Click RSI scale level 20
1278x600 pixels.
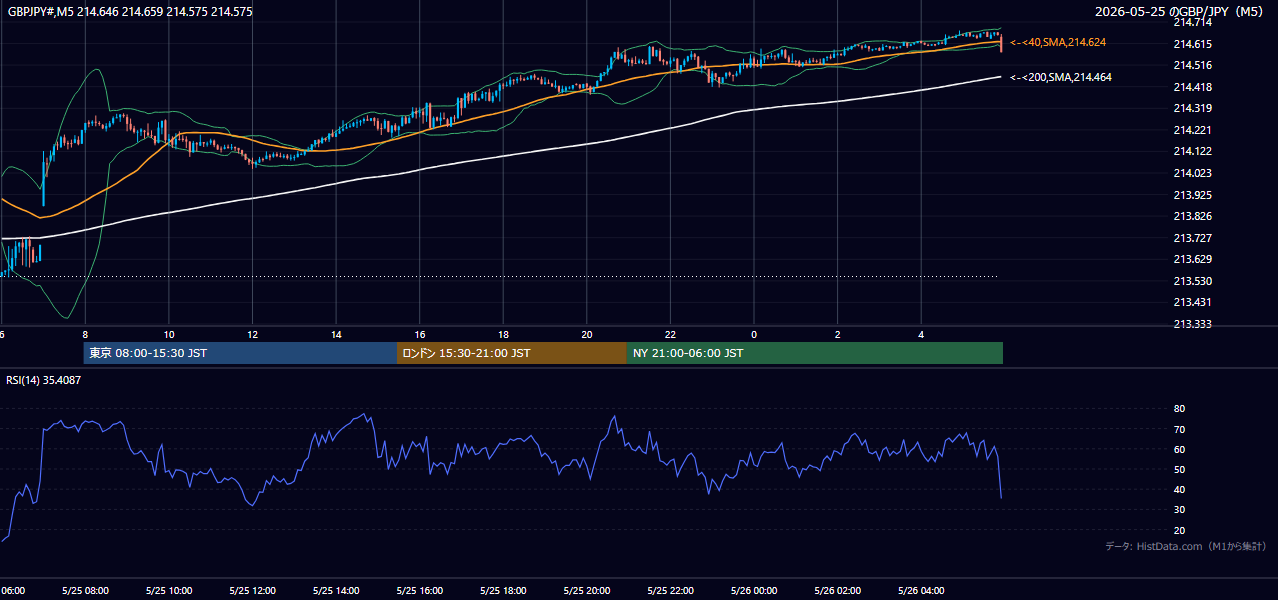[x=1179, y=530]
